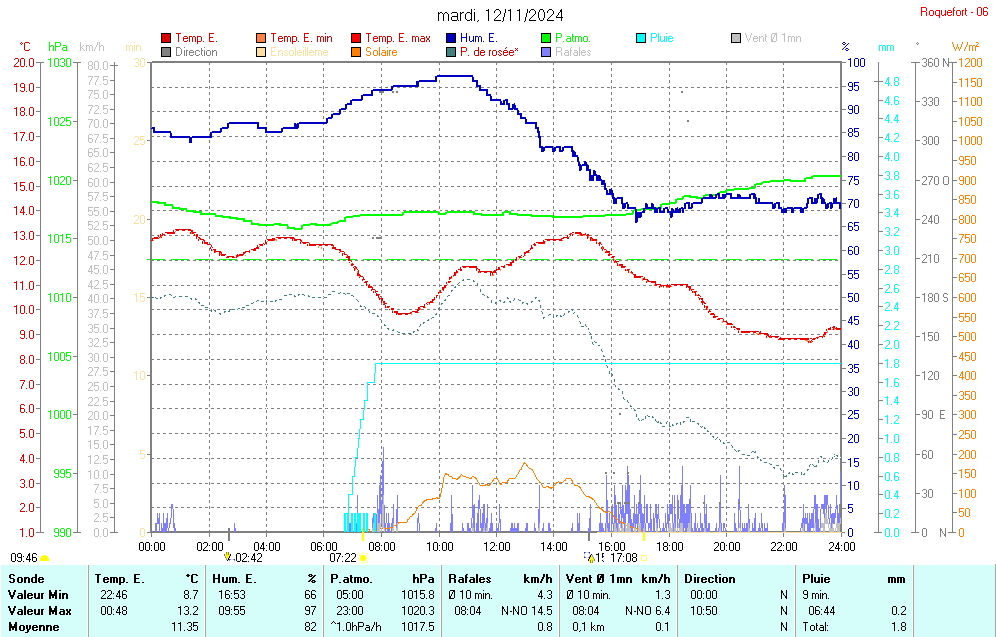996x637 pixels.
Task: Click the Sonde header in the table
Action: (27, 579)
